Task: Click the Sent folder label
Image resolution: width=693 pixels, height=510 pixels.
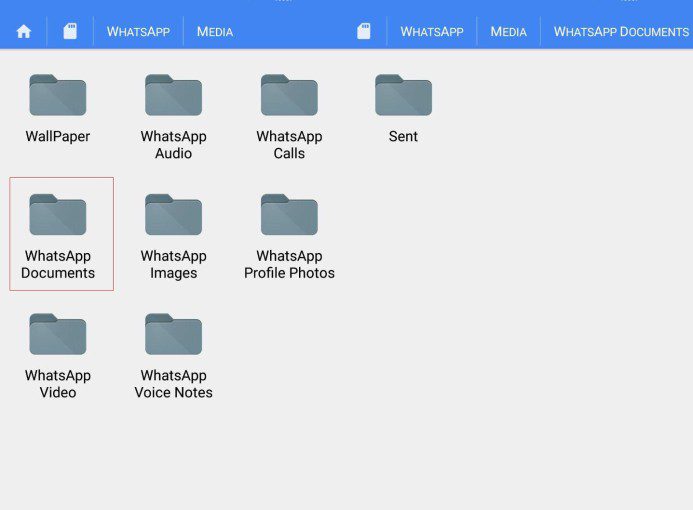Action: [403, 136]
